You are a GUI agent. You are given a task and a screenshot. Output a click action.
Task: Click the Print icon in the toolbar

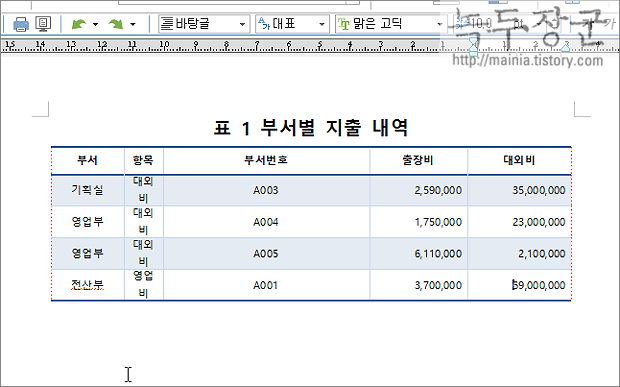click(21, 25)
